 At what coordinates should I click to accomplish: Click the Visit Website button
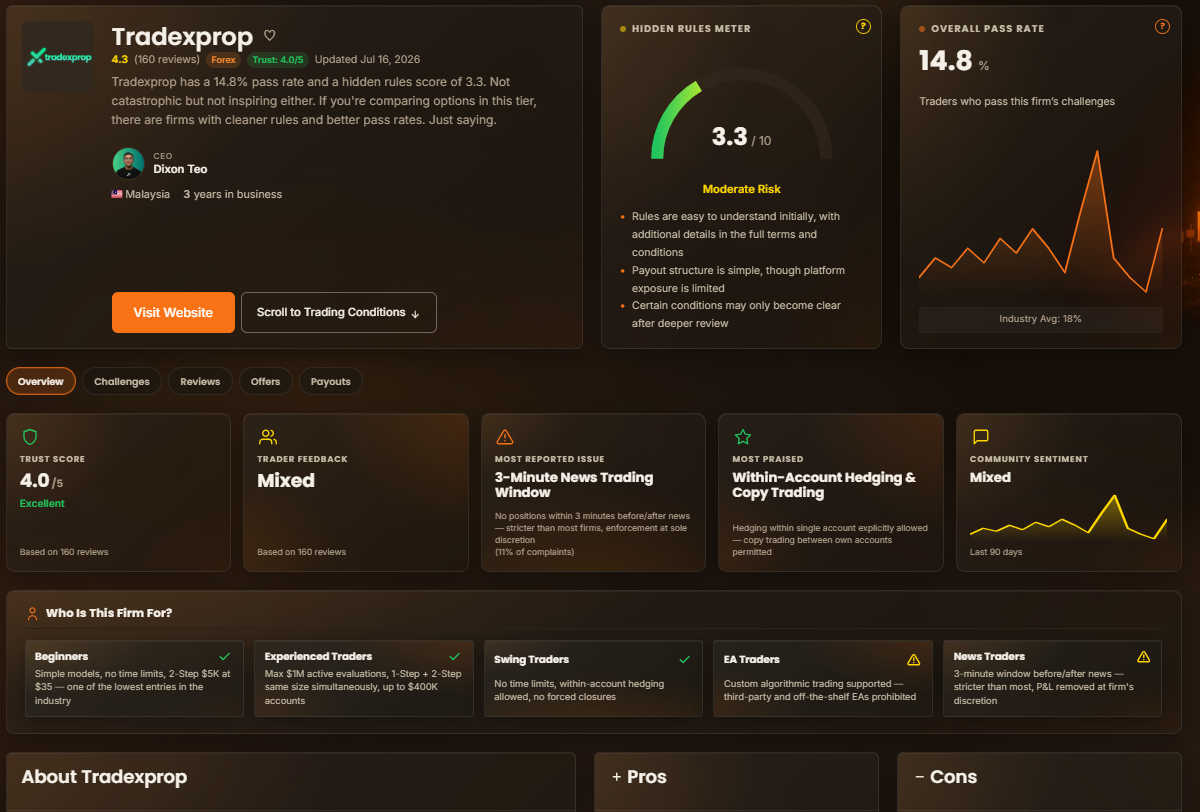173,312
